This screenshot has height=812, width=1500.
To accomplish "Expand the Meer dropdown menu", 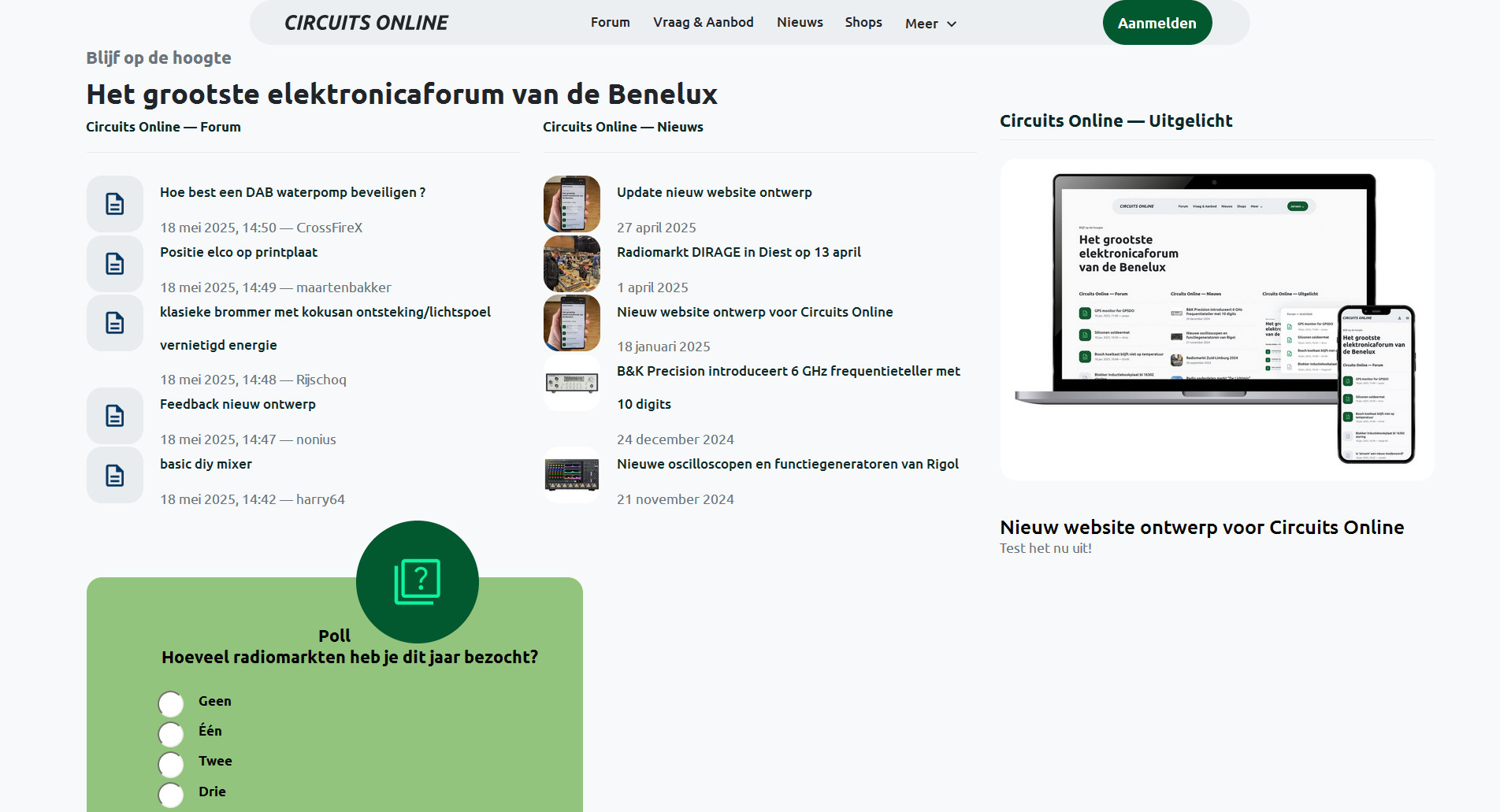I will [x=931, y=24].
